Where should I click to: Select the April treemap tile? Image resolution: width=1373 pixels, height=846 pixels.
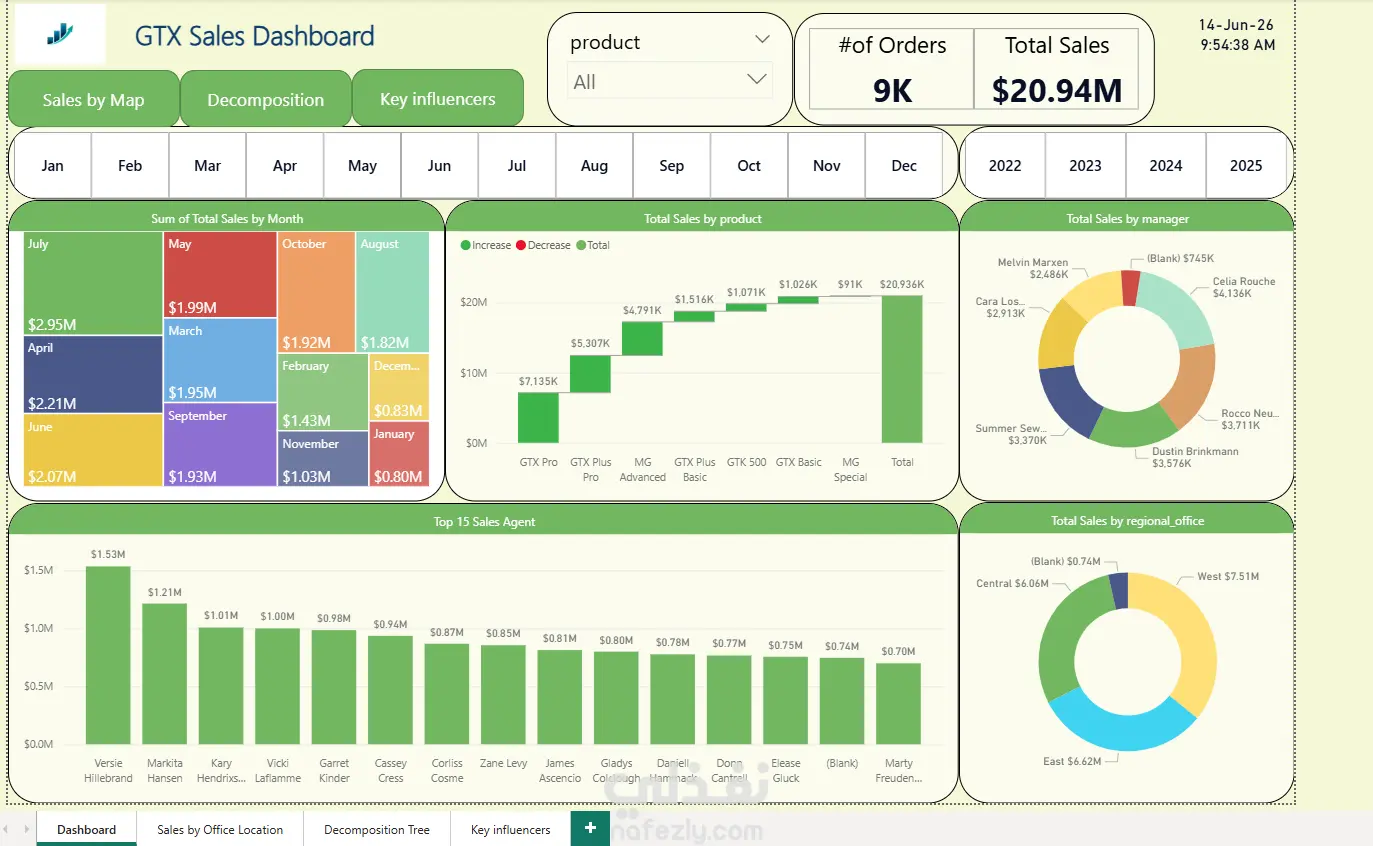pyautogui.click(x=93, y=375)
